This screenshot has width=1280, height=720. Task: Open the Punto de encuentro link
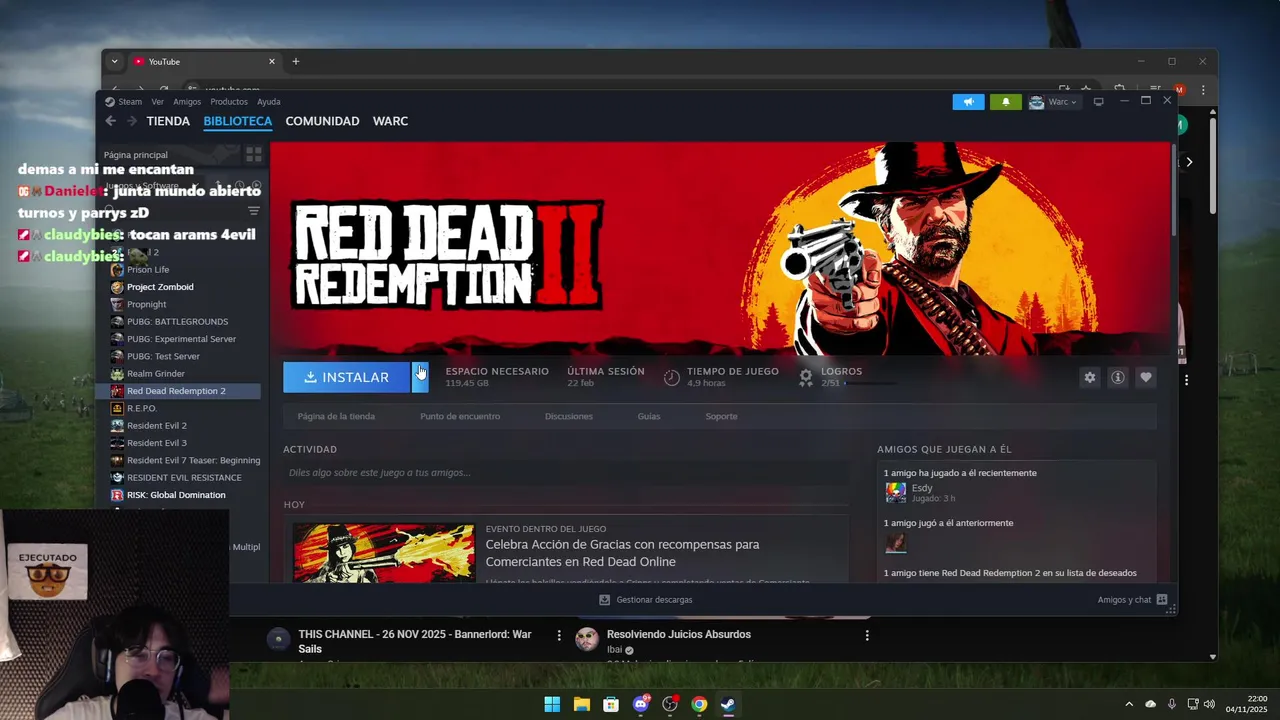pos(460,416)
